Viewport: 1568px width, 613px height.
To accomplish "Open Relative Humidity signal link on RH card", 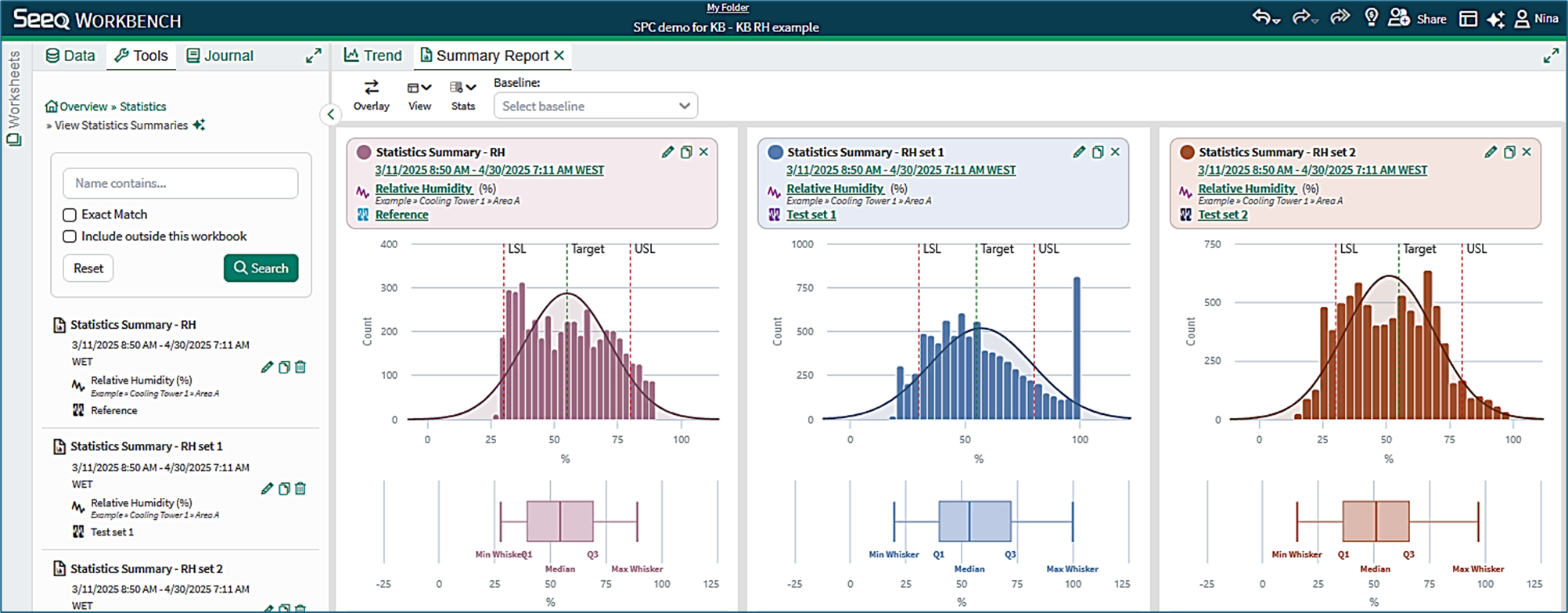I will [x=423, y=189].
